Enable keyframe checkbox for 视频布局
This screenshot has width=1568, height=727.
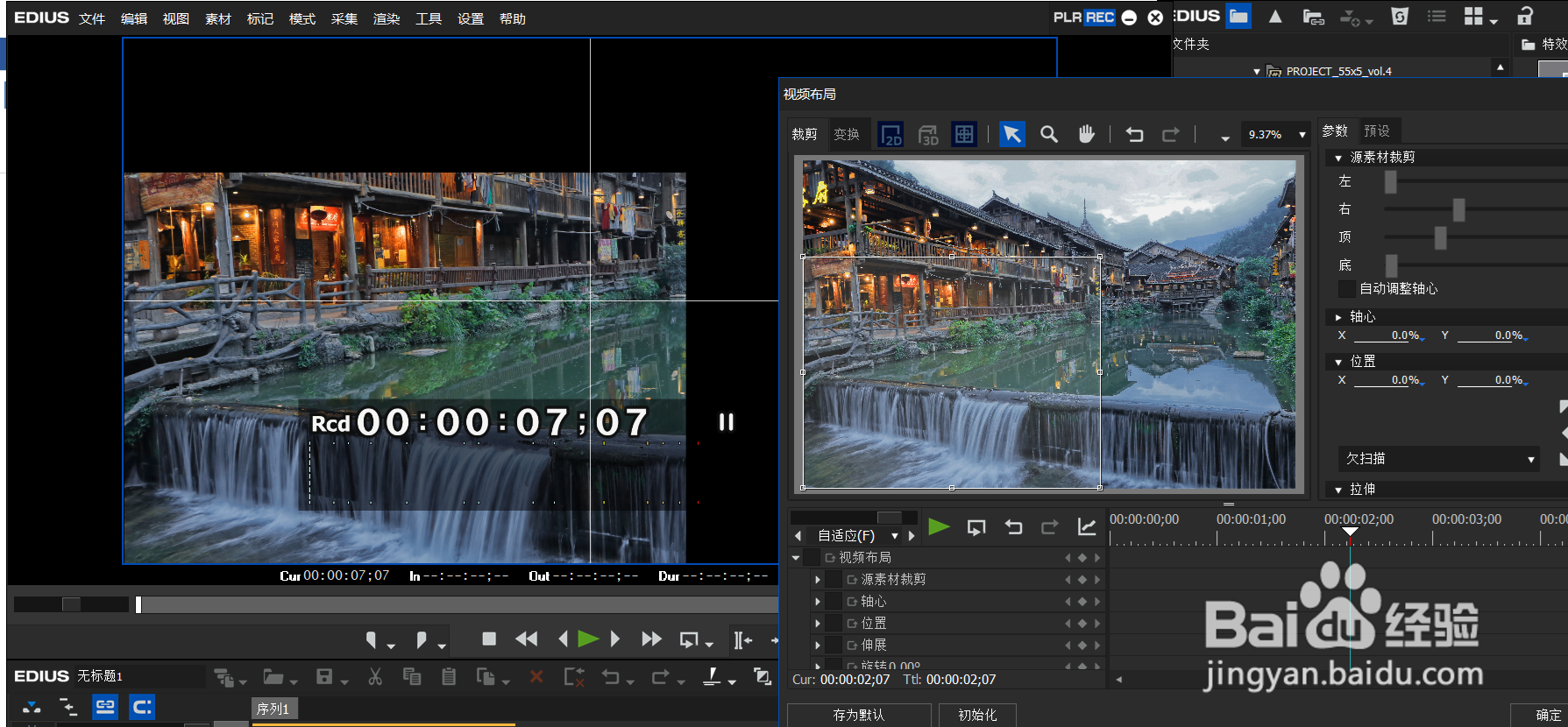click(812, 558)
